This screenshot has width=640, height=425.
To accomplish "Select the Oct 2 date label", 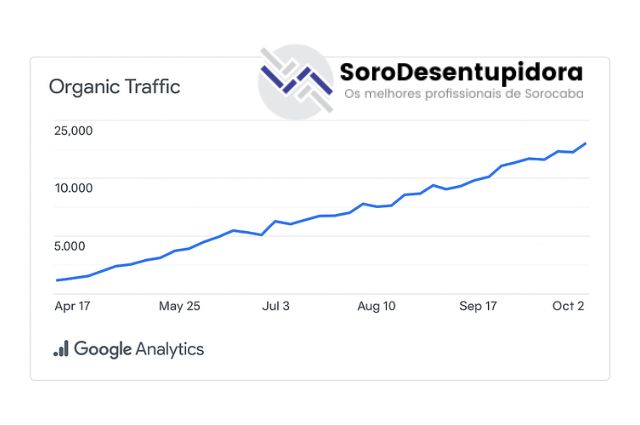I will (567, 306).
